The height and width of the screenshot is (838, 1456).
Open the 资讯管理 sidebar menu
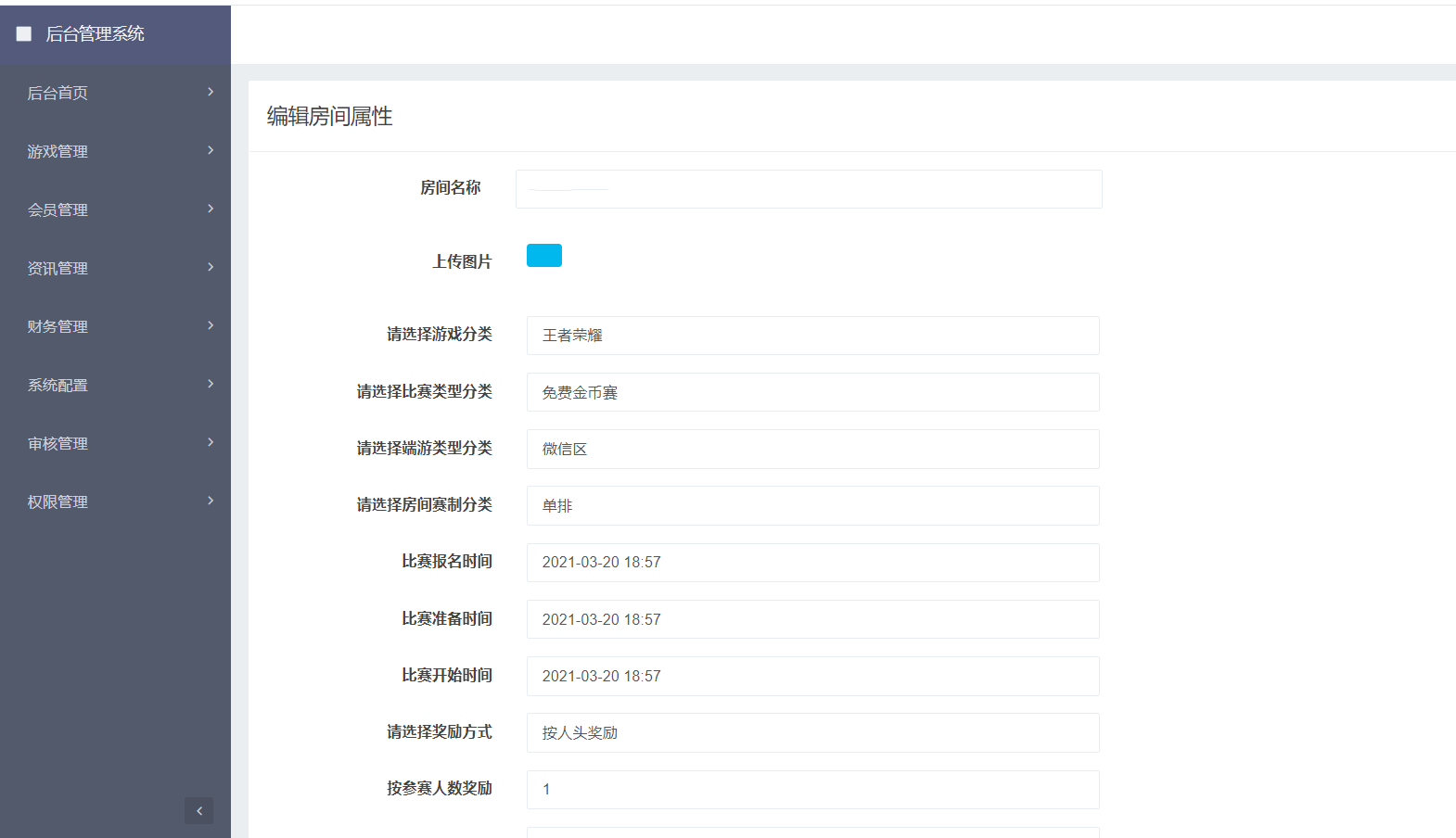point(57,268)
